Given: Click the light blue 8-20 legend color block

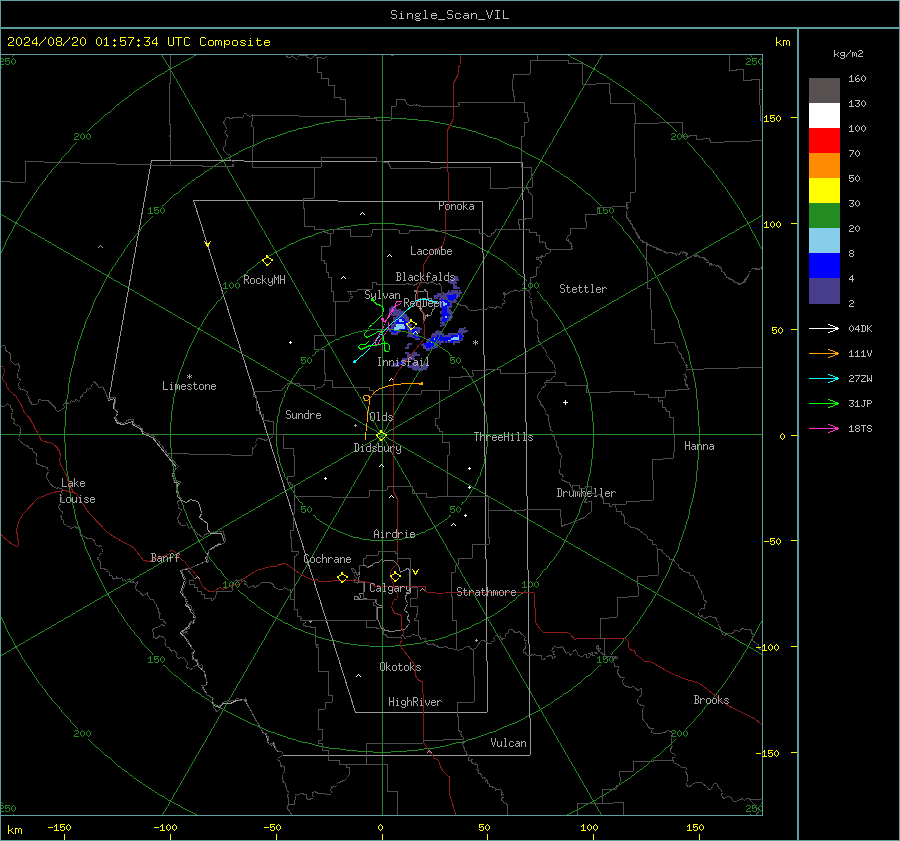Looking at the screenshot, I should click(824, 241).
